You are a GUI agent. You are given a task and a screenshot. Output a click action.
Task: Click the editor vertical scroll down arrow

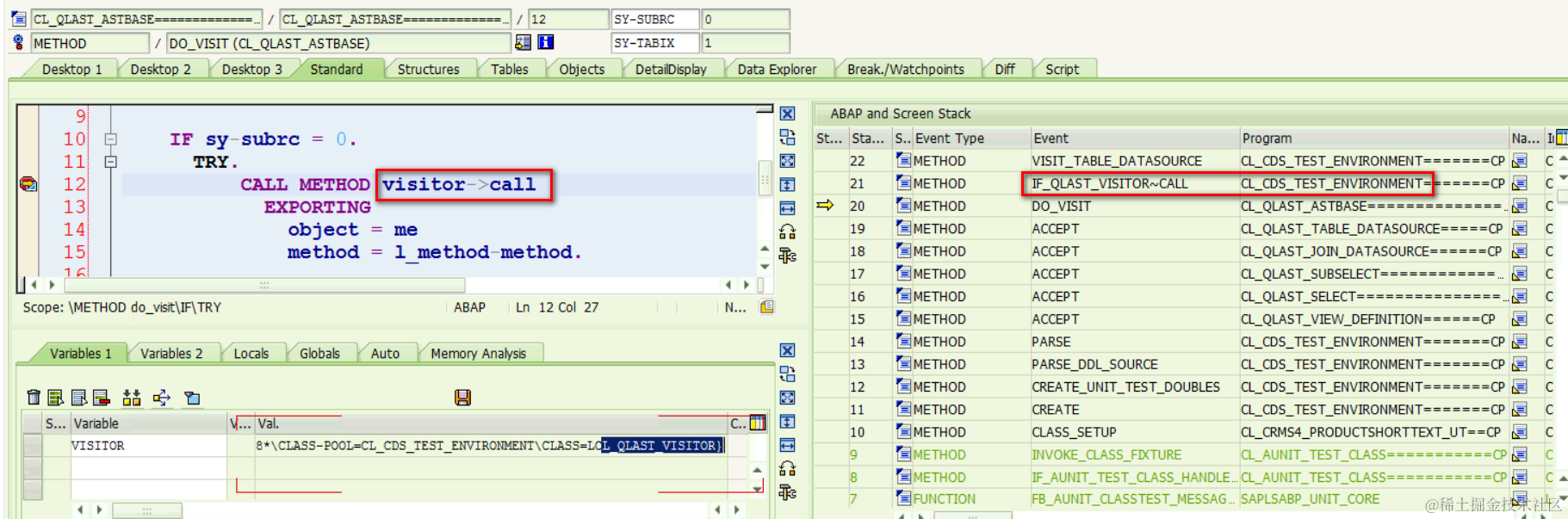tap(765, 266)
